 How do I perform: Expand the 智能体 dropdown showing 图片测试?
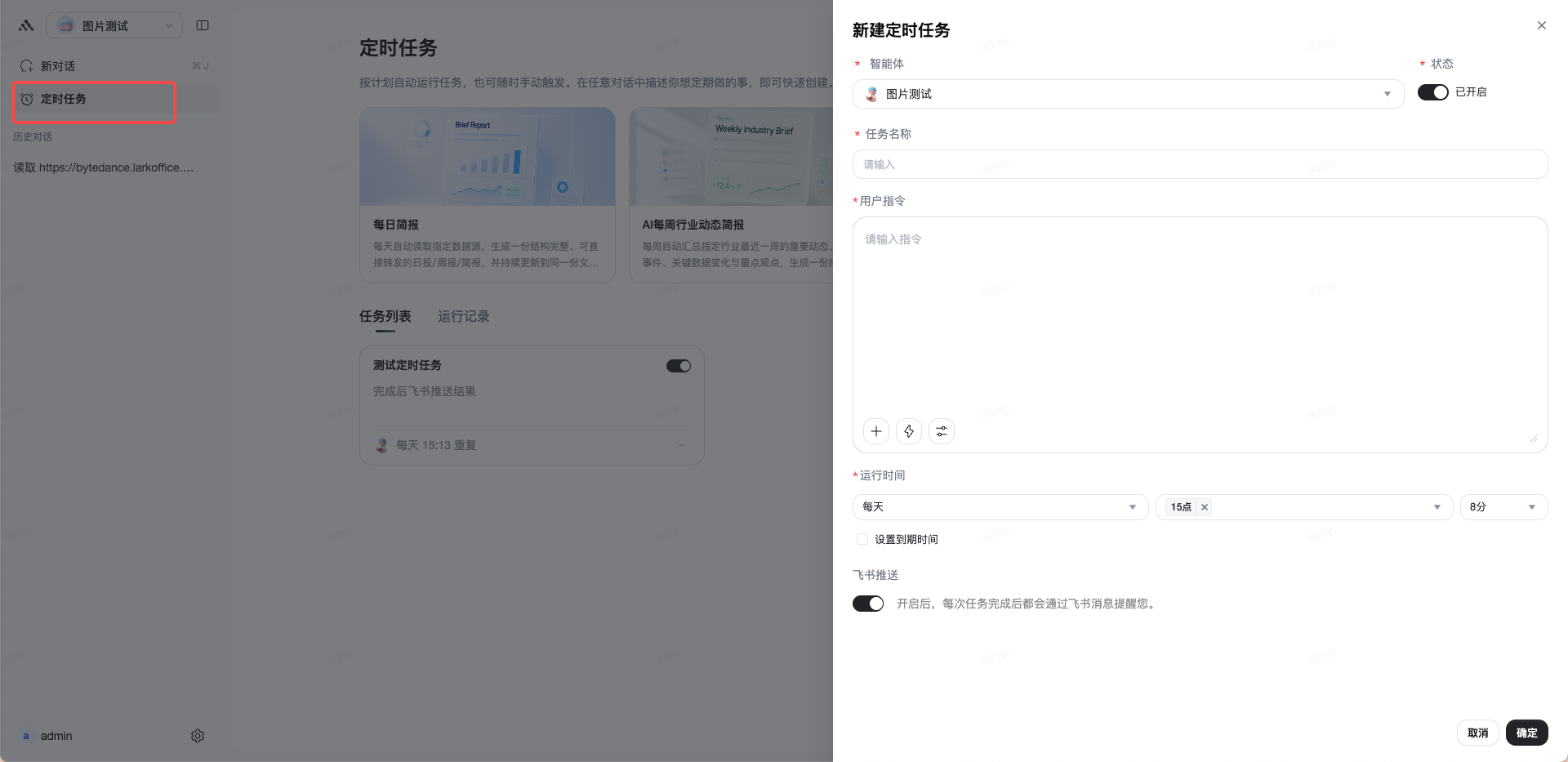1128,94
